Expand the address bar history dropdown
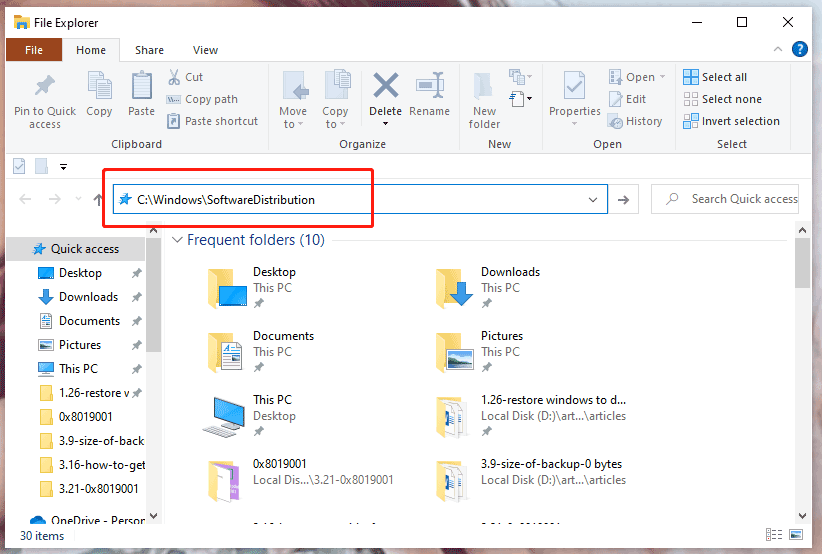Image resolution: width=822 pixels, height=554 pixels. 593,200
